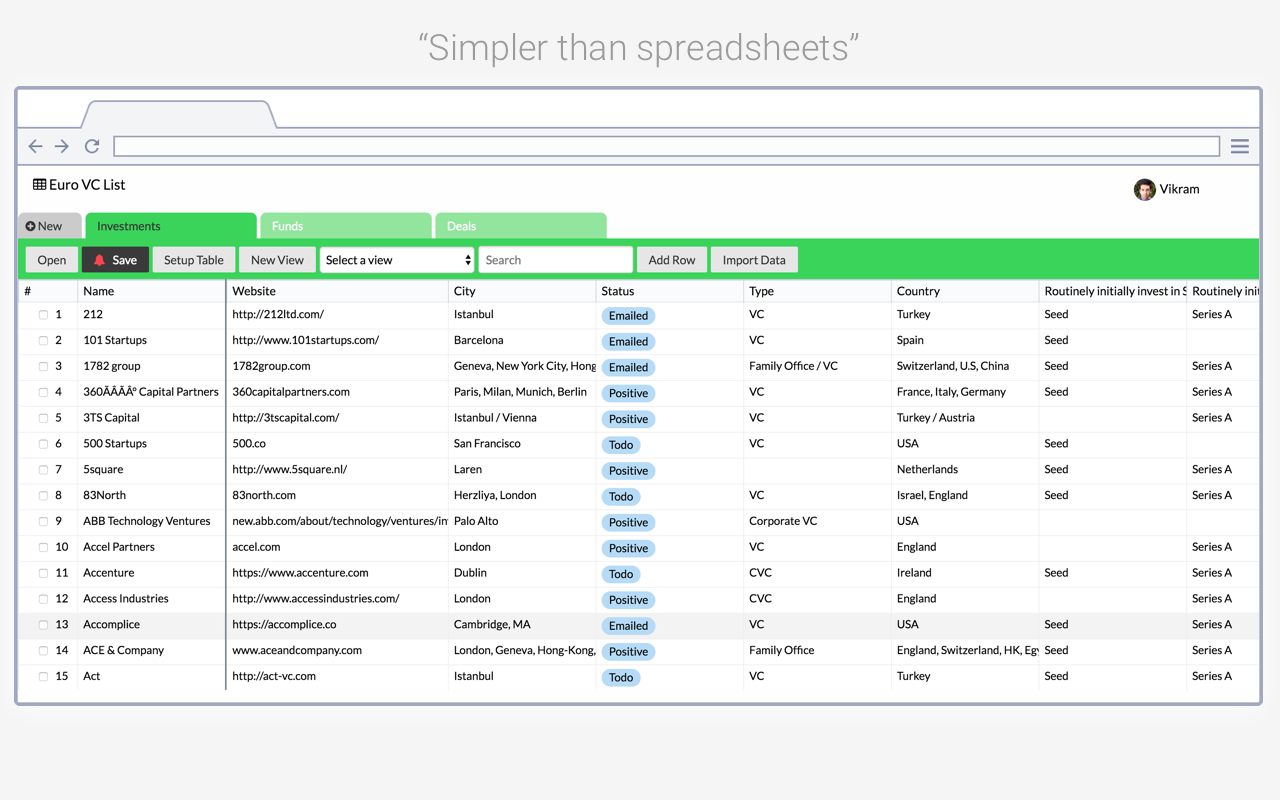1280x800 pixels.
Task: Select the checkbox for 1782 group row
Action: [43, 367]
